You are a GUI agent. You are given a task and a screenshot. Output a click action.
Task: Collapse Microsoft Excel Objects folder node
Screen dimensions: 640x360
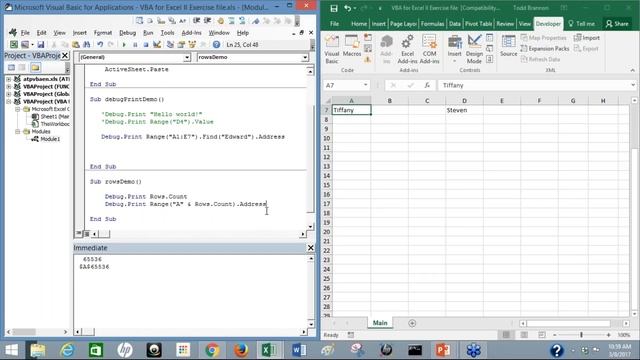[x=18, y=109]
